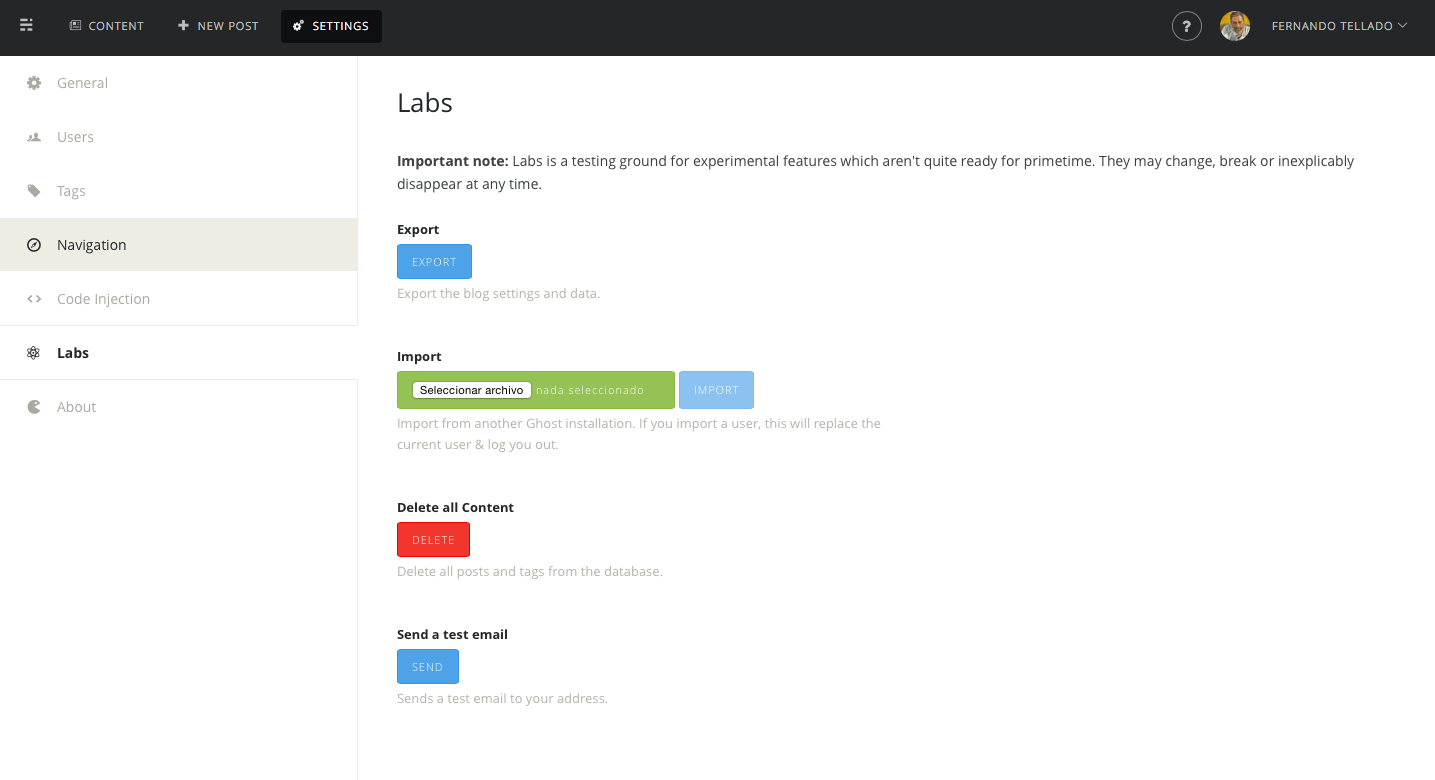Click the About icon in sidebar
The height and width of the screenshot is (780, 1435).
[x=34, y=407]
